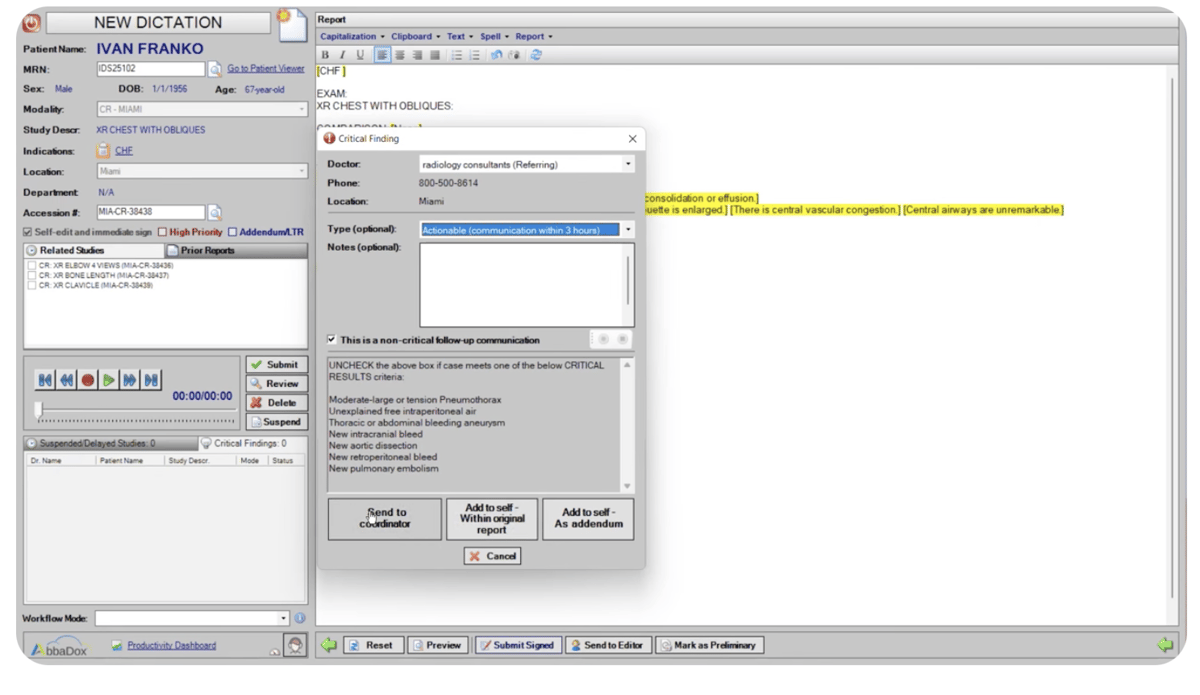Viewport: 1200px width, 695px height.
Task: Open the Spell menu
Action: 491,36
